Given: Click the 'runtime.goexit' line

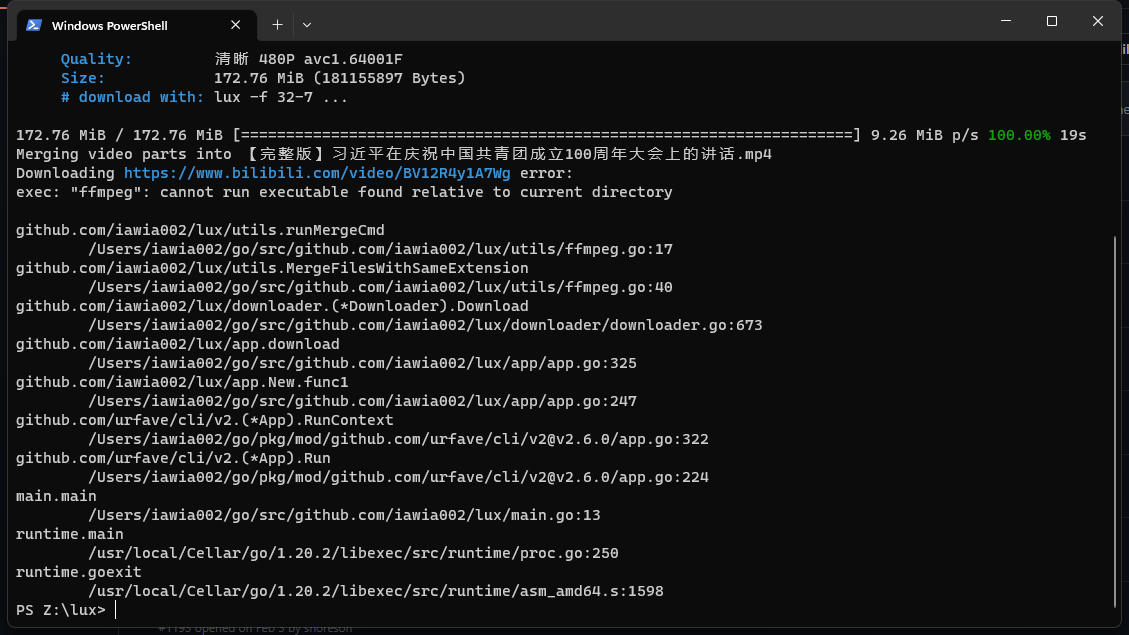Looking at the screenshot, I should pos(78,572).
